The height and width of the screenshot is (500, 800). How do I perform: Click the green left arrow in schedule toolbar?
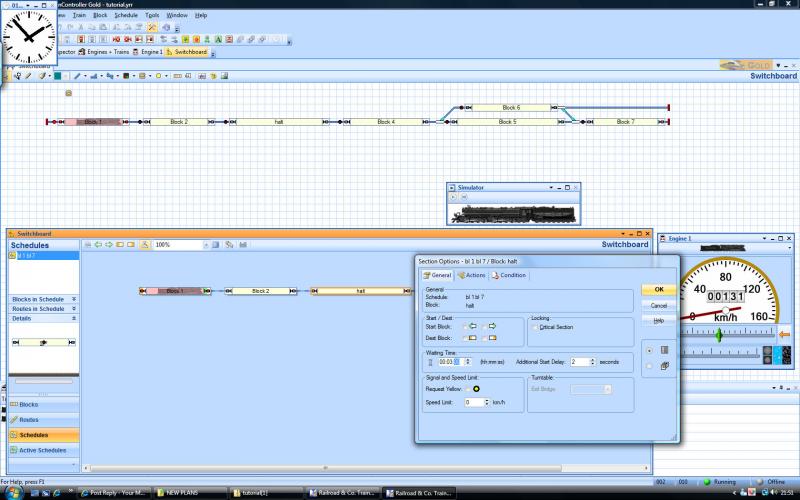[98, 244]
